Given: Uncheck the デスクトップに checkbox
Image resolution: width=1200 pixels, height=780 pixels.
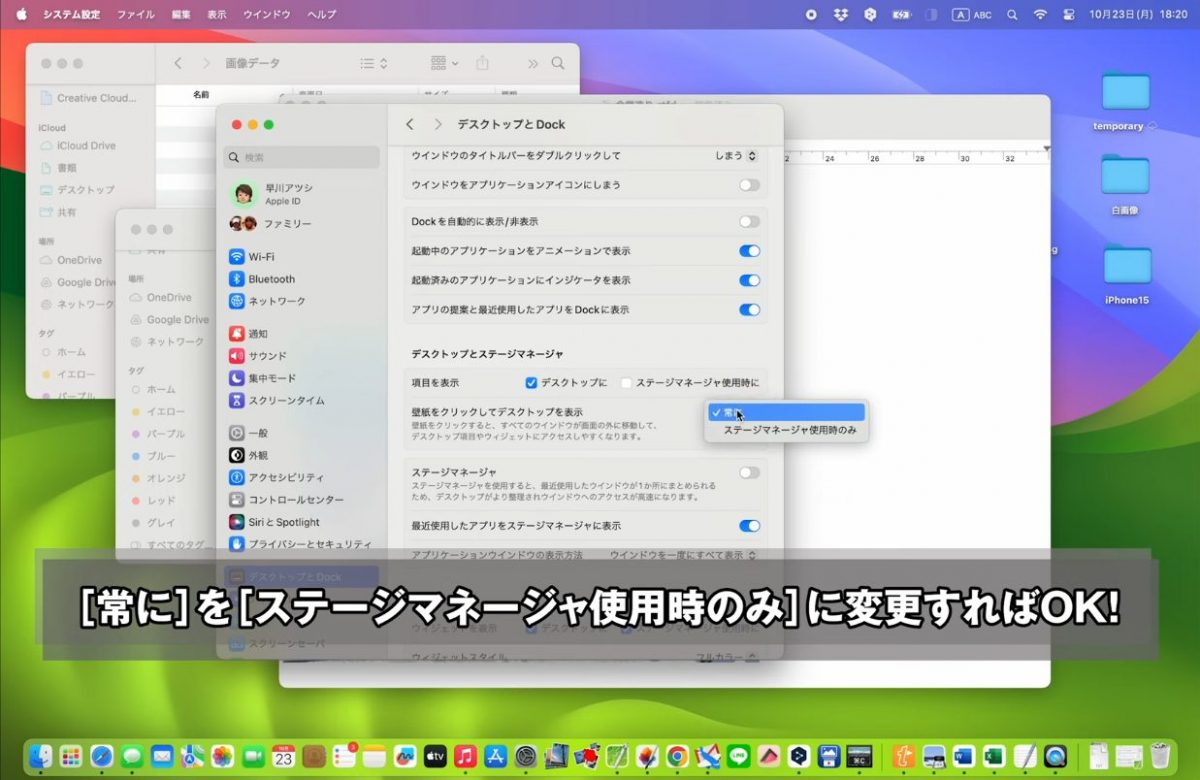Looking at the screenshot, I should 531,382.
